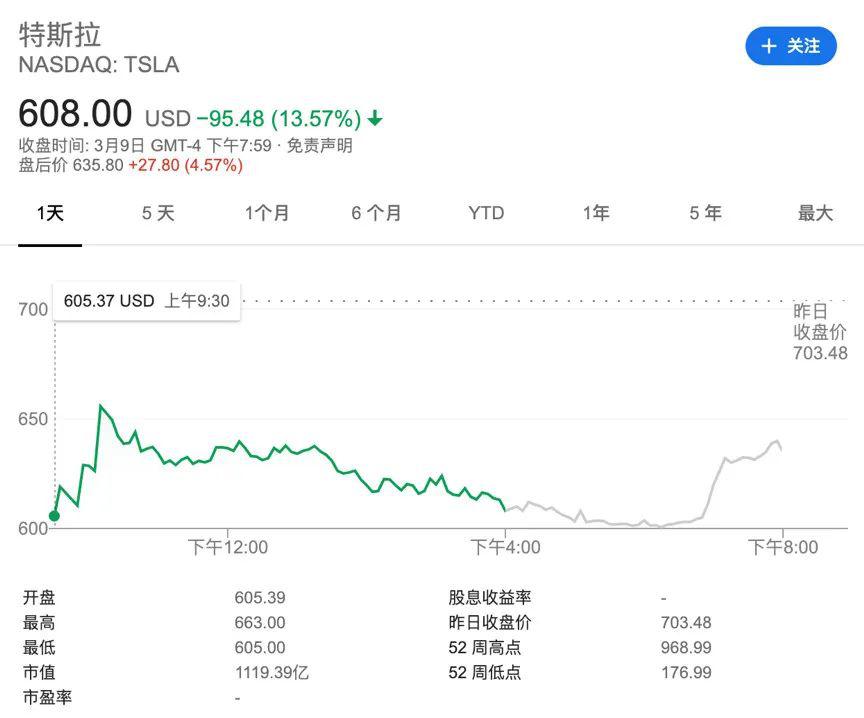864x718 pixels.
Task: Click the 703.48 table value
Action: coord(686,623)
